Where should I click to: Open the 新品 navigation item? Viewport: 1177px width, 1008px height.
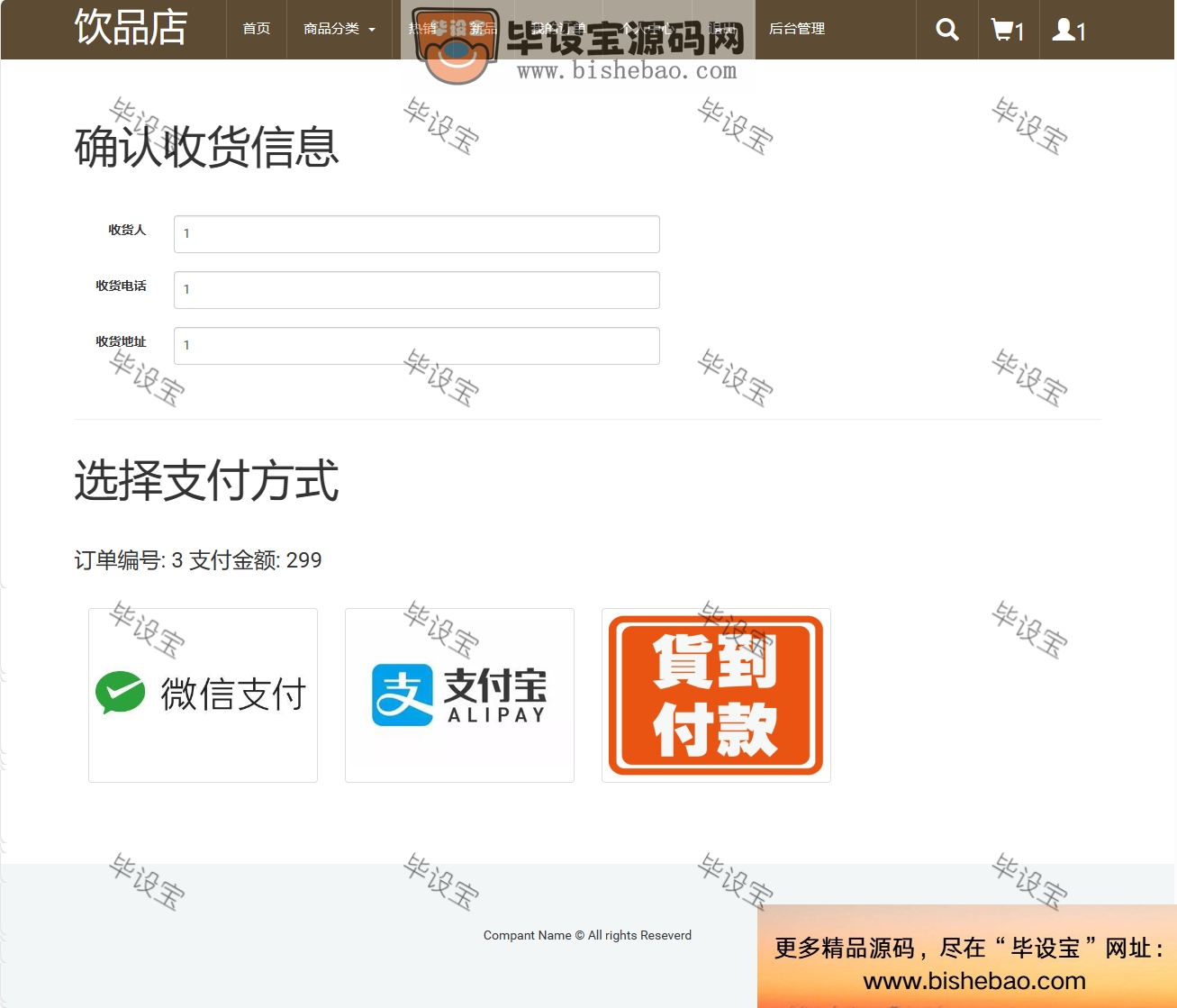(x=484, y=29)
